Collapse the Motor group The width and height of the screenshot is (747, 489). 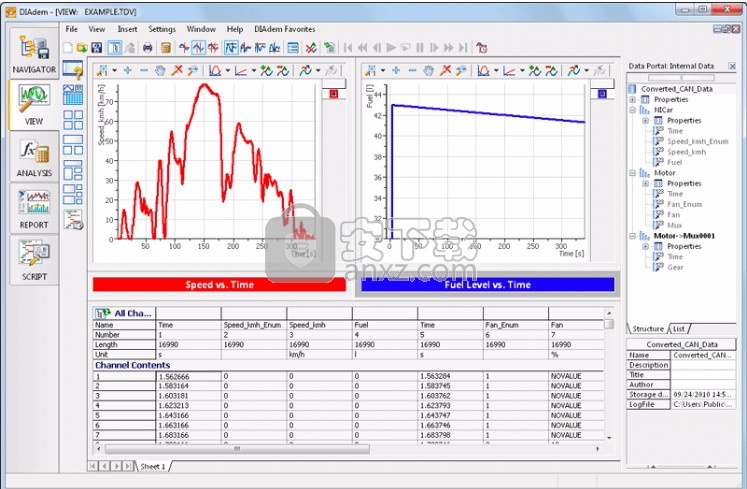[x=633, y=173]
